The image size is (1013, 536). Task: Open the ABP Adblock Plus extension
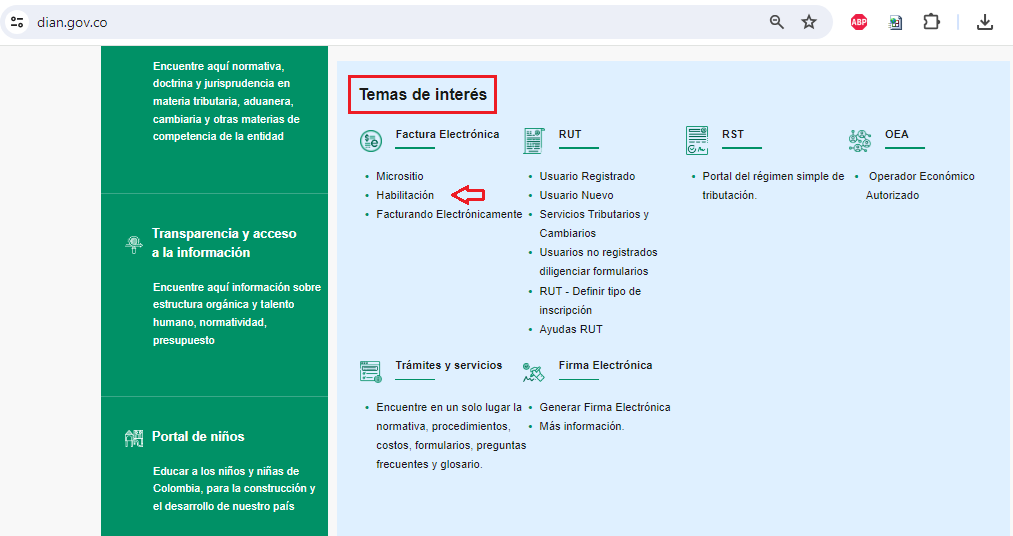coord(859,22)
